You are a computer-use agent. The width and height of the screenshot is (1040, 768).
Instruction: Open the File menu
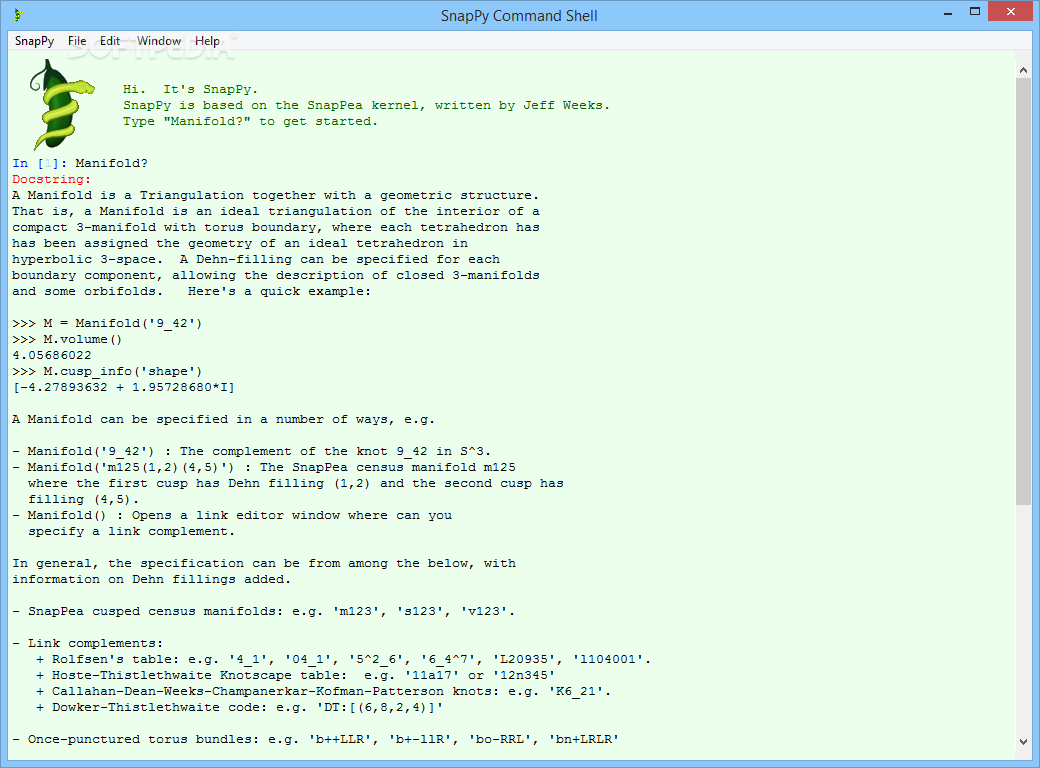[77, 41]
